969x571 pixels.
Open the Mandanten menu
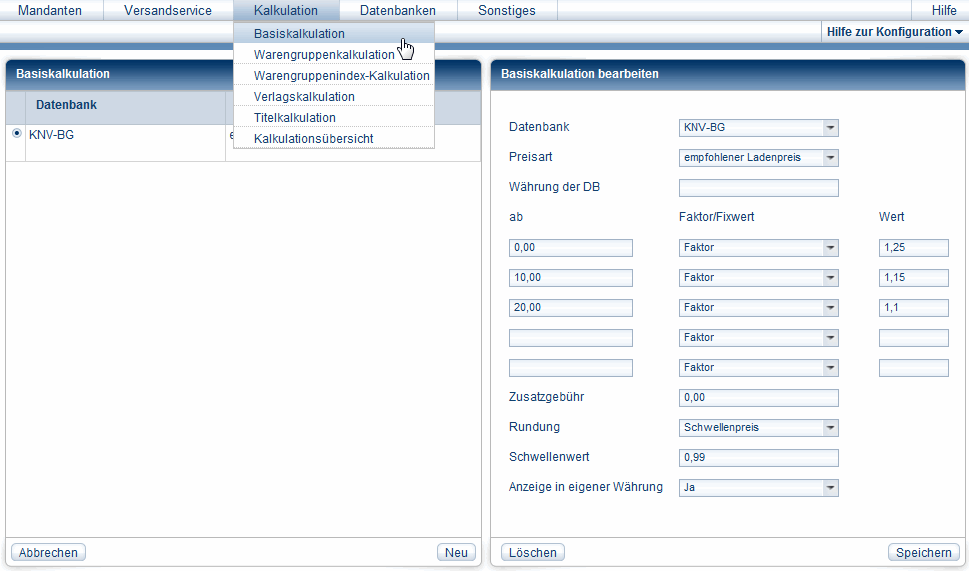click(x=50, y=11)
